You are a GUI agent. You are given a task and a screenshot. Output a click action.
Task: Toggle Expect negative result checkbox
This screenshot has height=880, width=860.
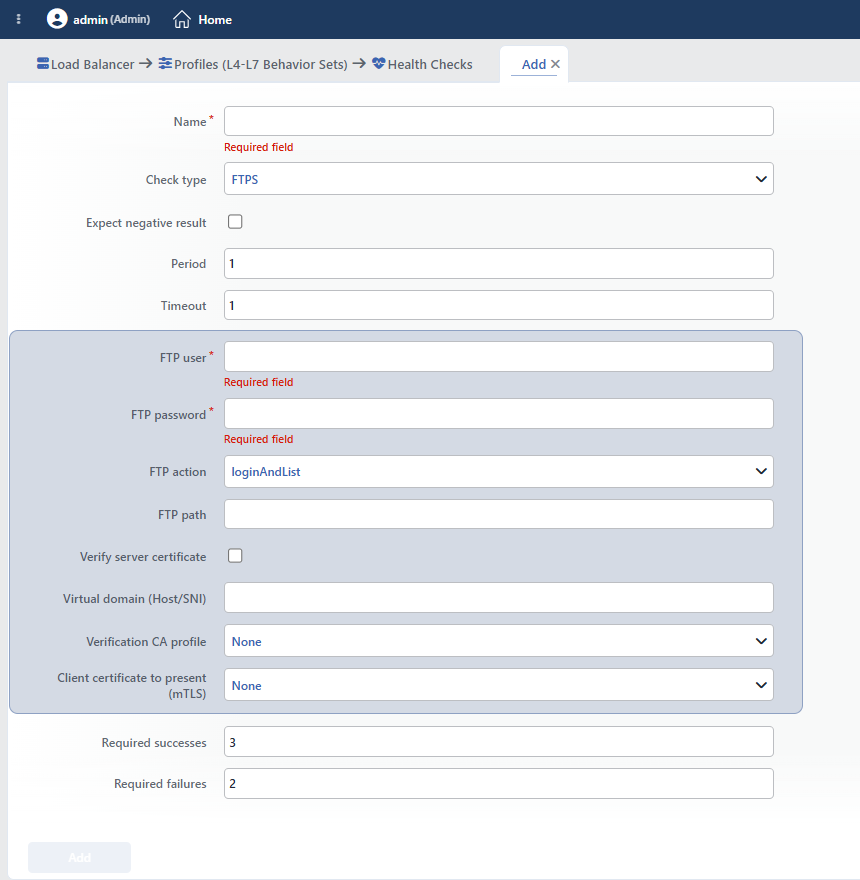click(x=235, y=222)
